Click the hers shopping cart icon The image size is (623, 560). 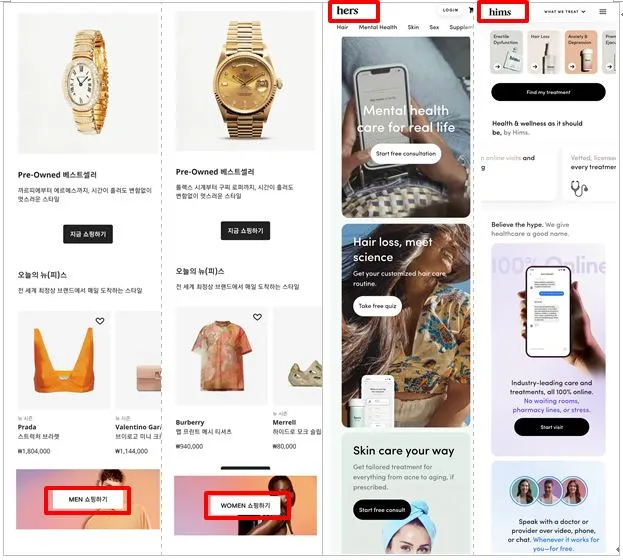point(471,10)
